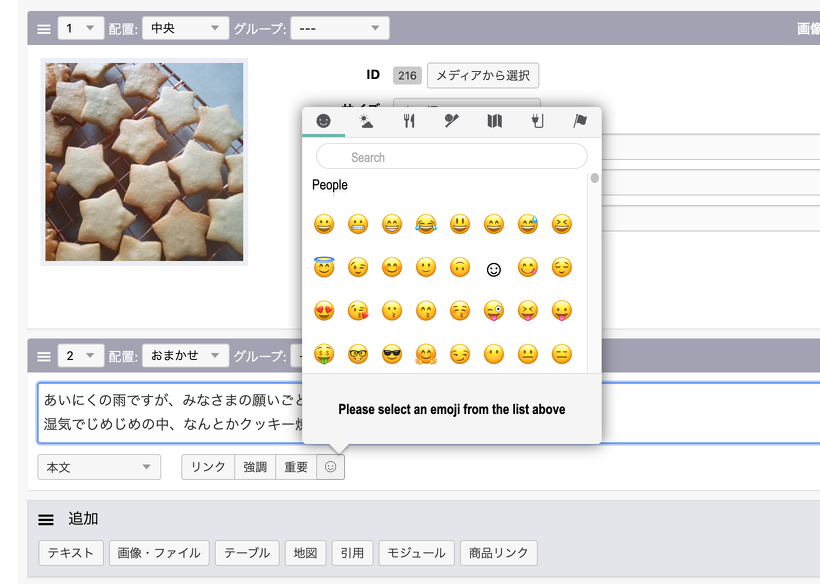Open the 配置 中央 alignment dropdown
Screen dimensions: 820x584
tap(185, 28)
